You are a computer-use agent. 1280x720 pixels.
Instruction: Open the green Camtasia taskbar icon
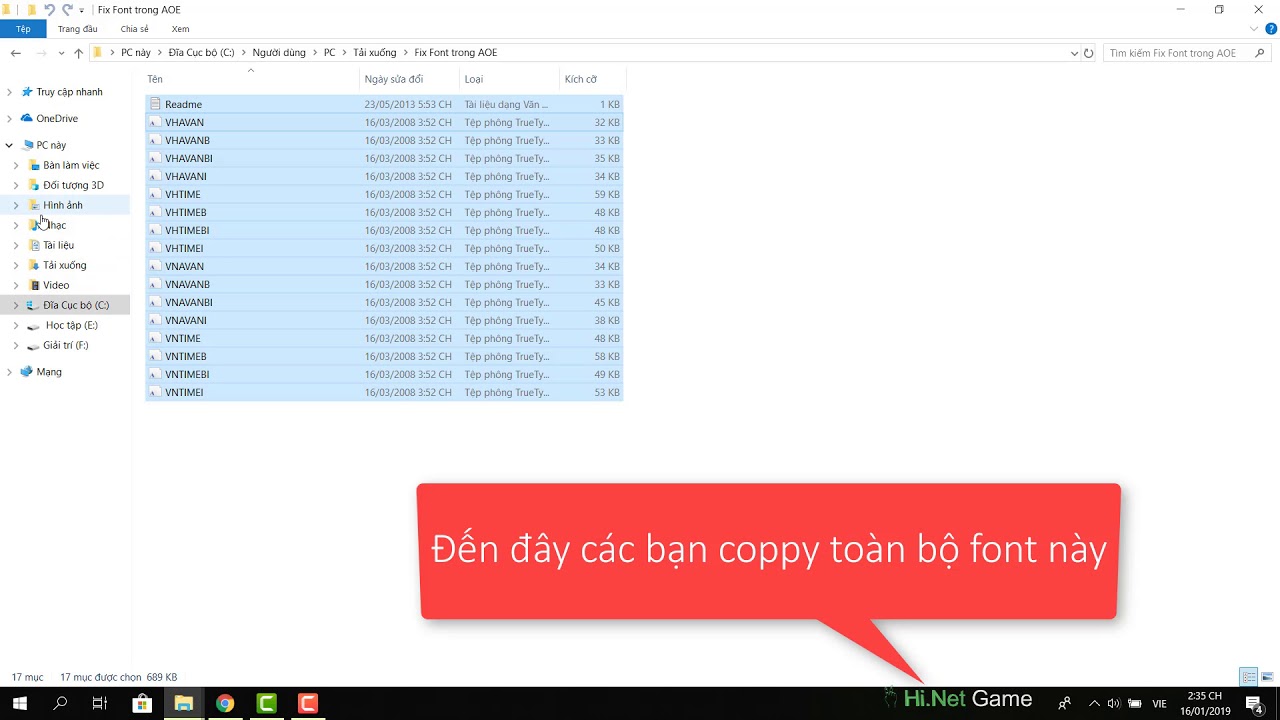coord(267,703)
